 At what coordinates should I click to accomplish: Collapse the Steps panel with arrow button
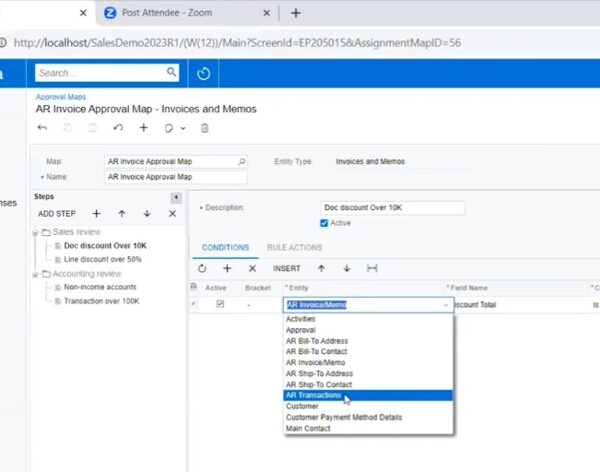pos(177,198)
